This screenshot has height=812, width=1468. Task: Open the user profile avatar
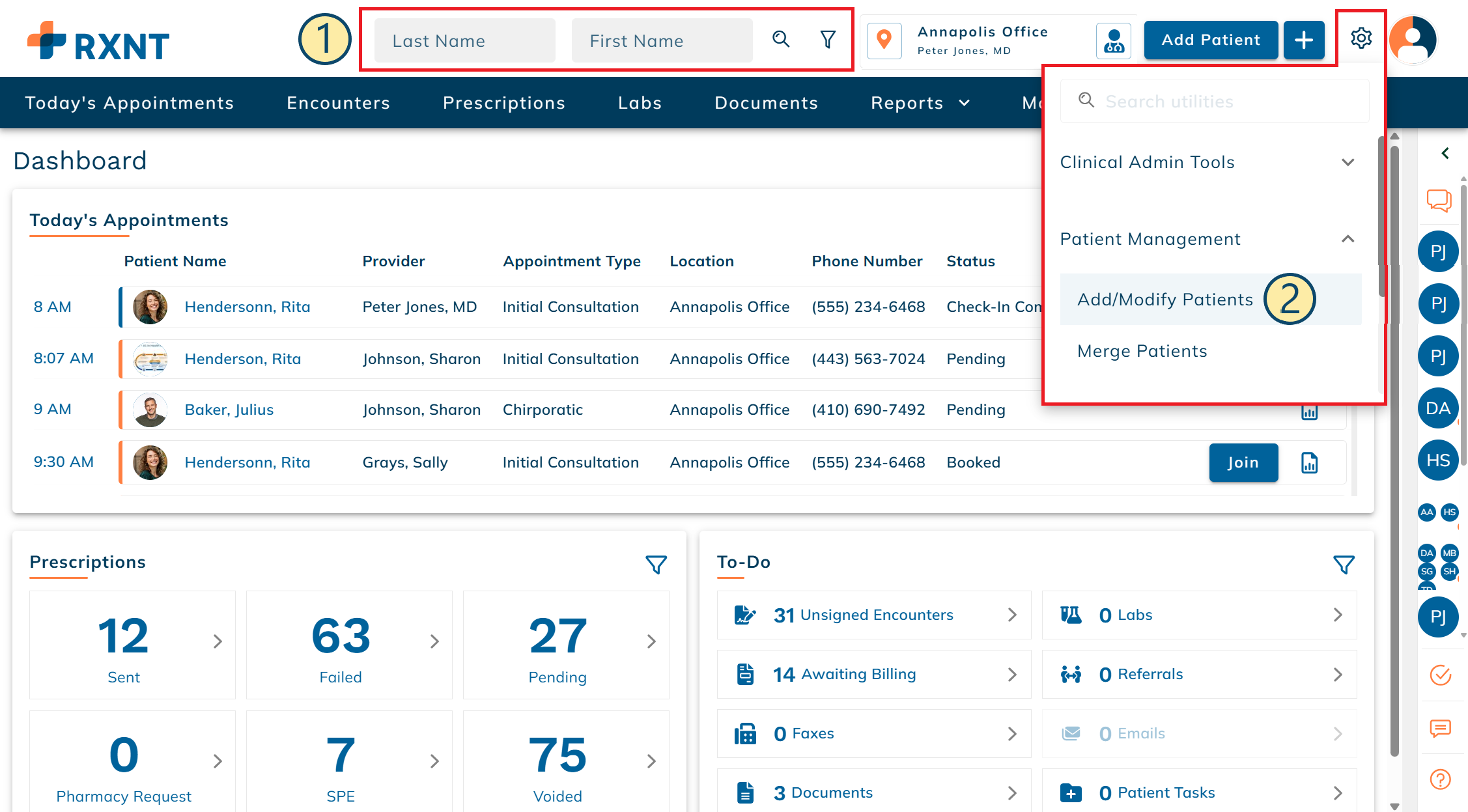click(x=1413, y=40)
